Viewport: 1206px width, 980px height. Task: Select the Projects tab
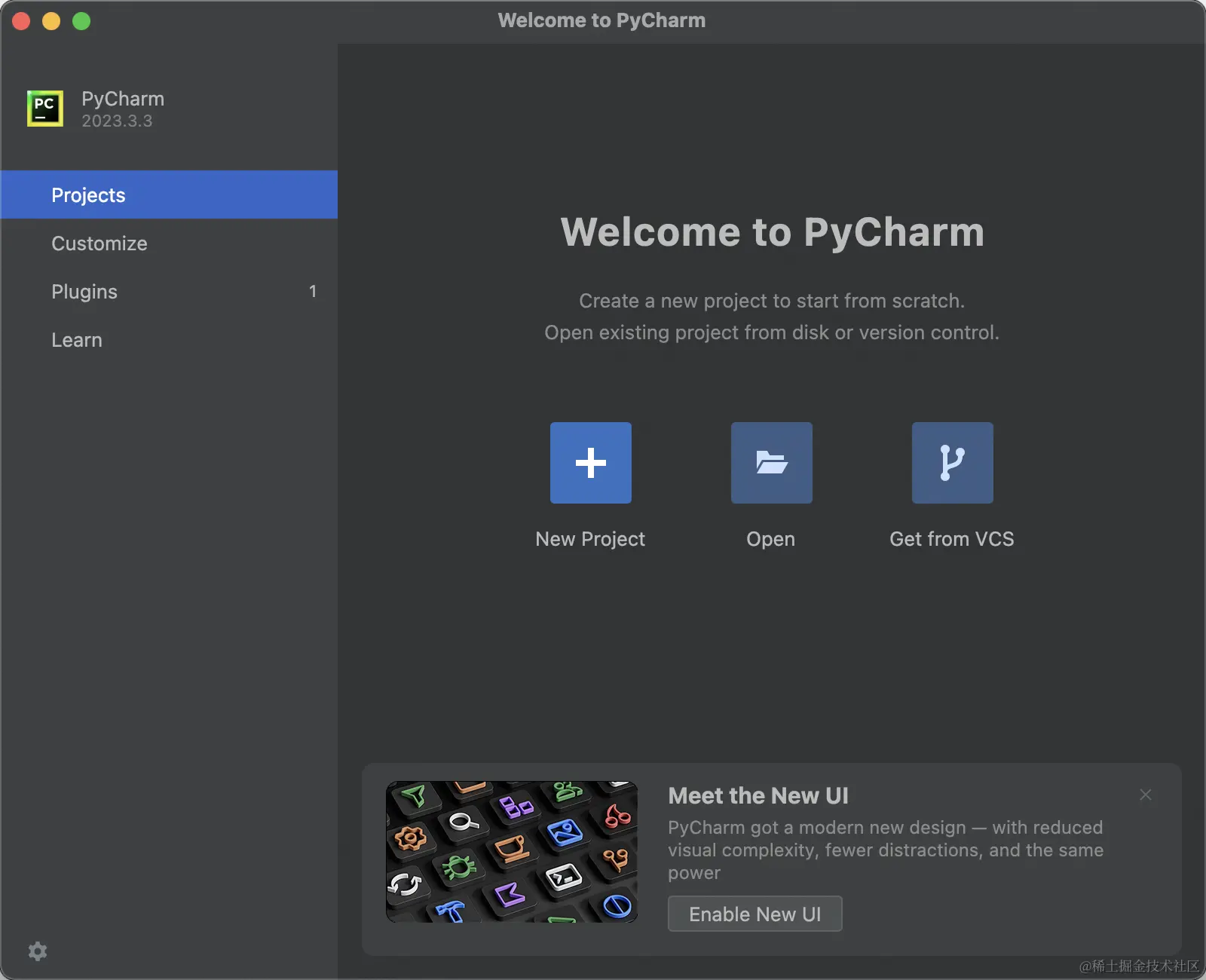(169, 194)
